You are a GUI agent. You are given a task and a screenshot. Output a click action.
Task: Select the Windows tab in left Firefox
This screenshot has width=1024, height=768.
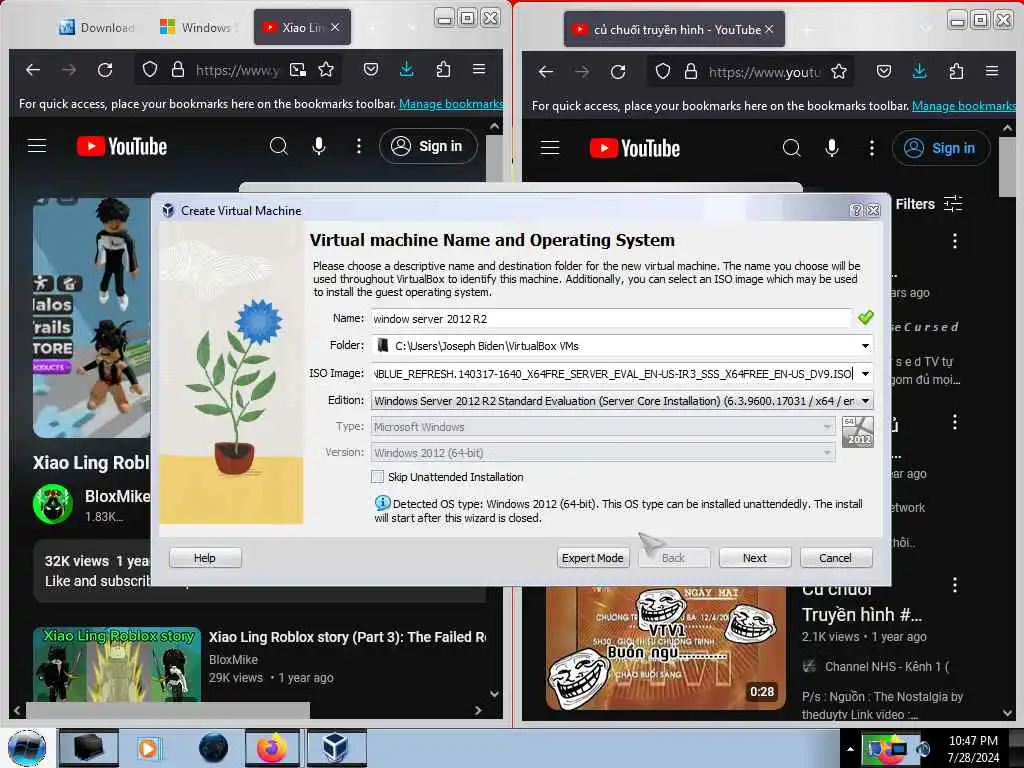pyautogui.click(x=197, y=27)
